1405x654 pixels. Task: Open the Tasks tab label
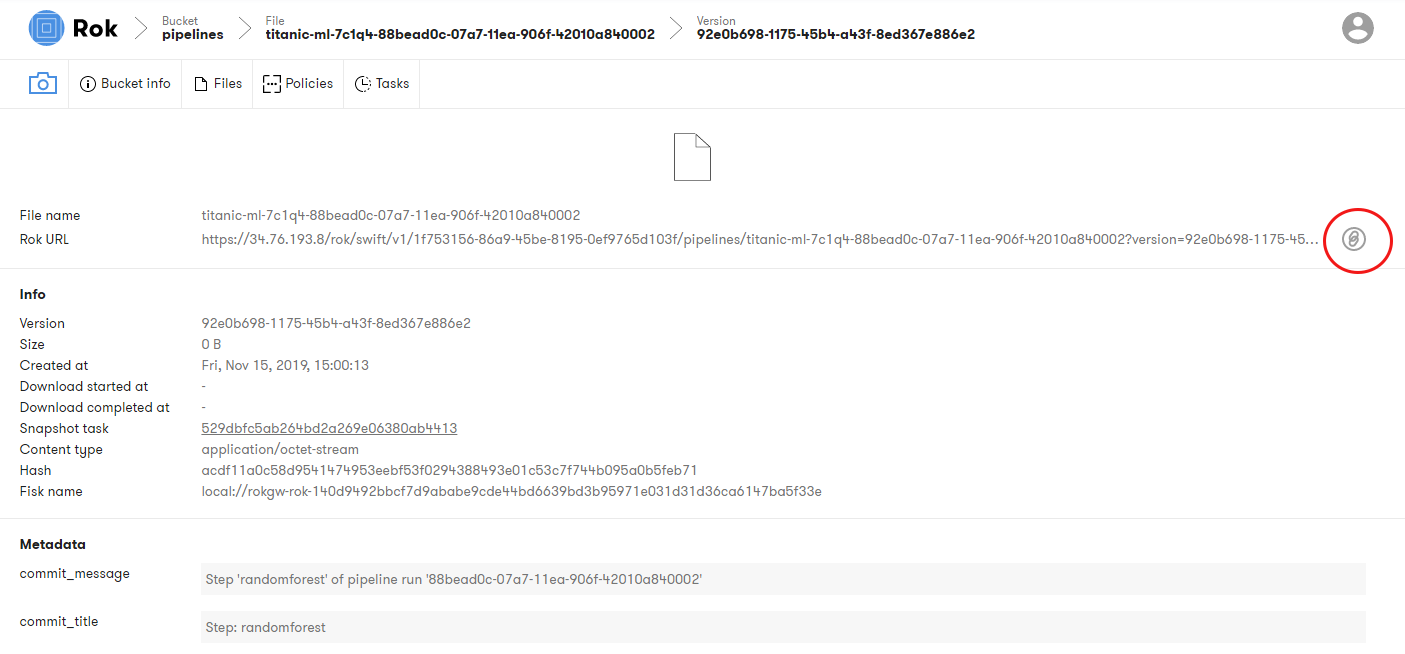(x=392, y=84)
